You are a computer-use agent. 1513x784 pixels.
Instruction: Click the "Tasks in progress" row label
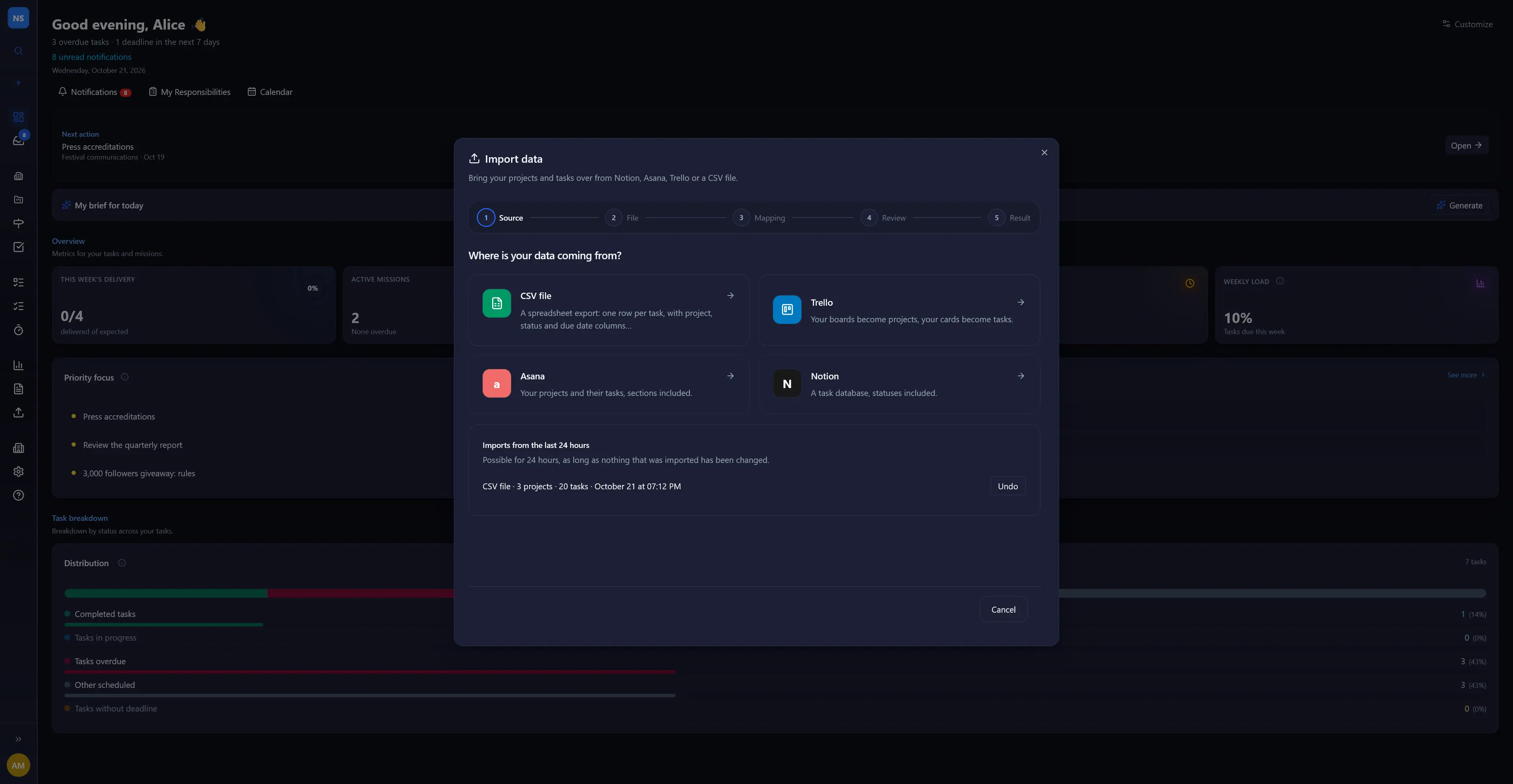pyautogui.click(x=106, y=638)
